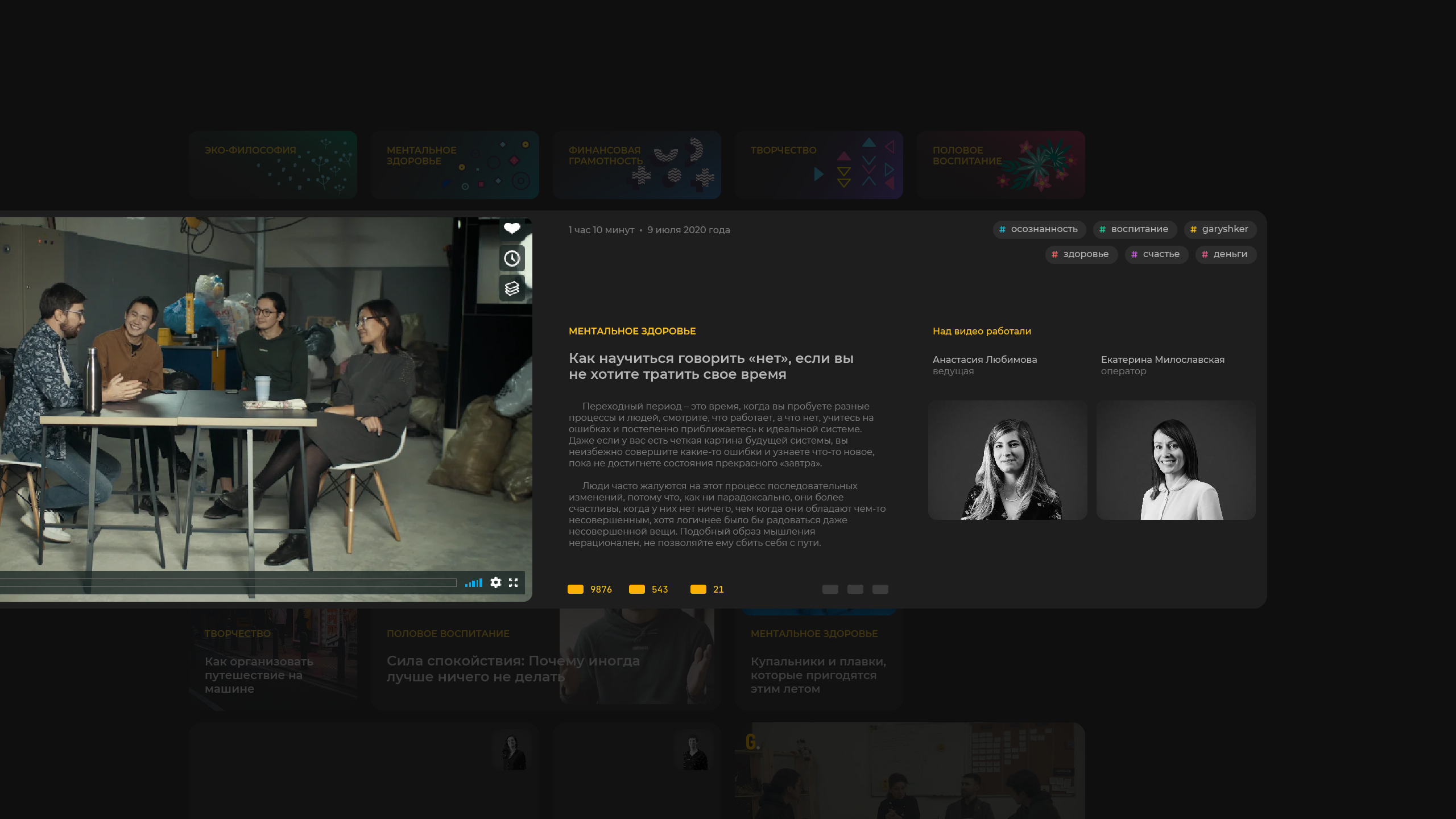Screen dimensions: 1456x819
Task: Click the #деньги tag chip
Action: 1225,254
